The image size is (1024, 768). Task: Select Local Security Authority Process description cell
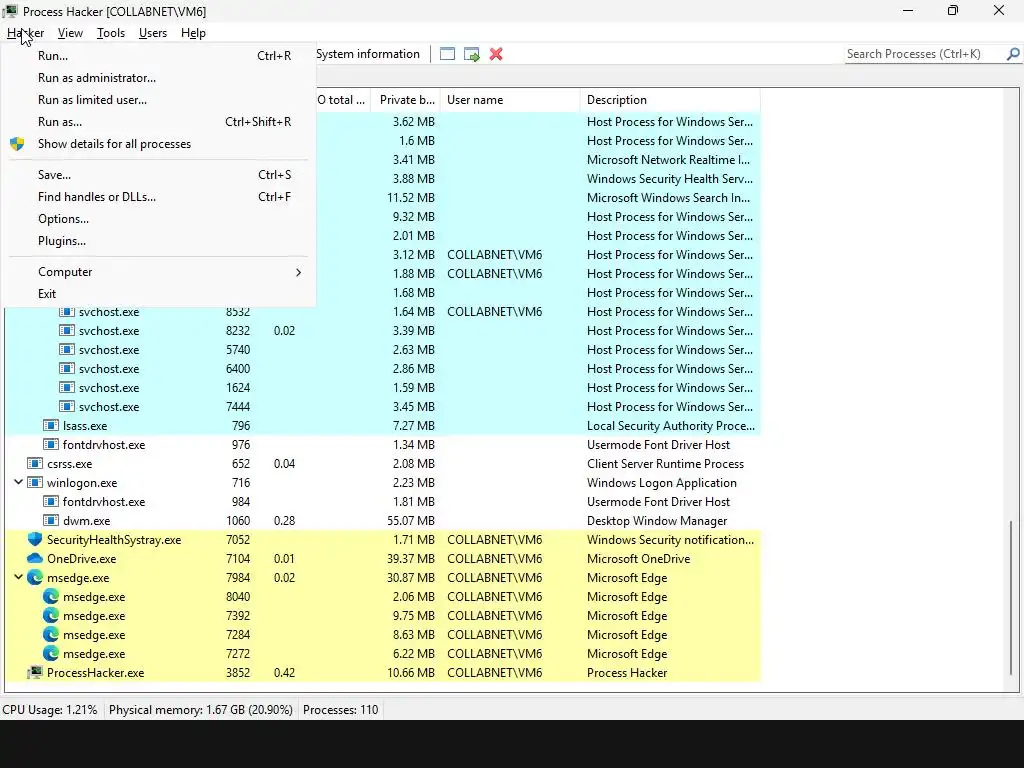[x=671, y=426]
